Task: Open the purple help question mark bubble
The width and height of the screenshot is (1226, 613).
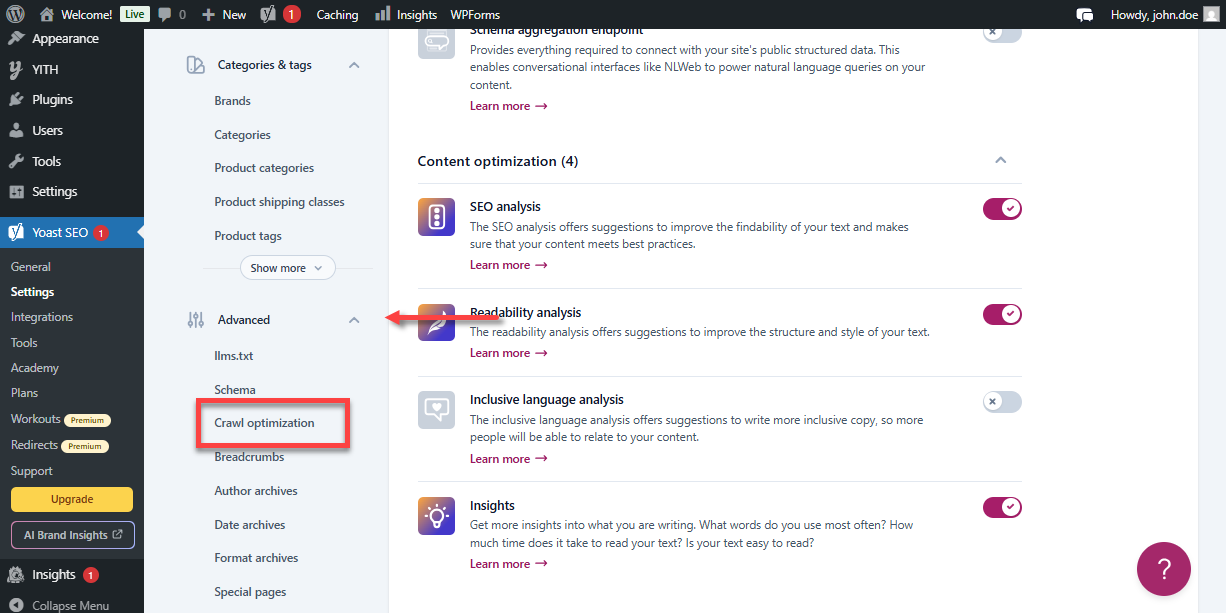Action: tap(1163, 568)
